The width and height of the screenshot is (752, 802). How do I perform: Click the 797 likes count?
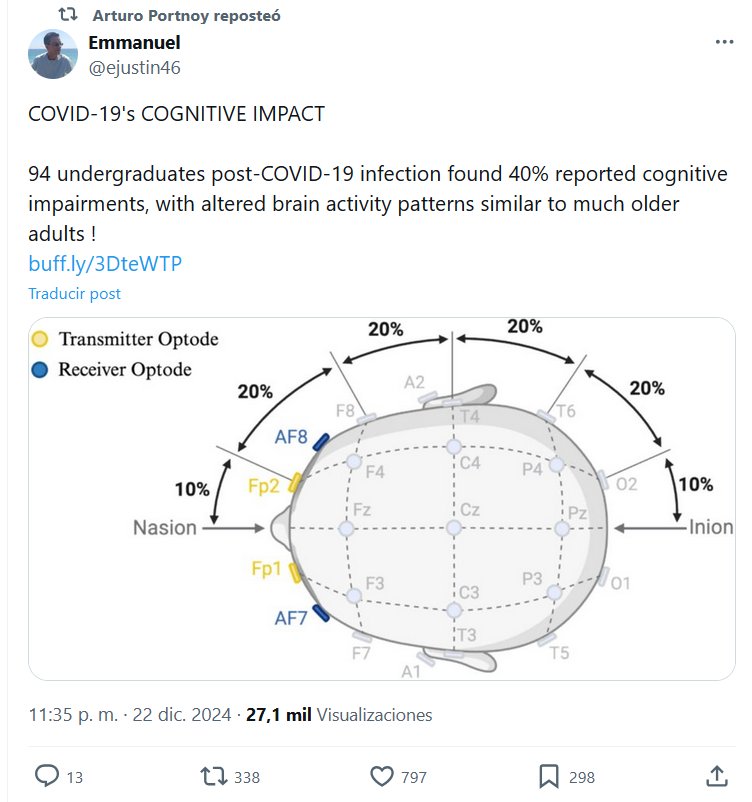click(413, 777)
